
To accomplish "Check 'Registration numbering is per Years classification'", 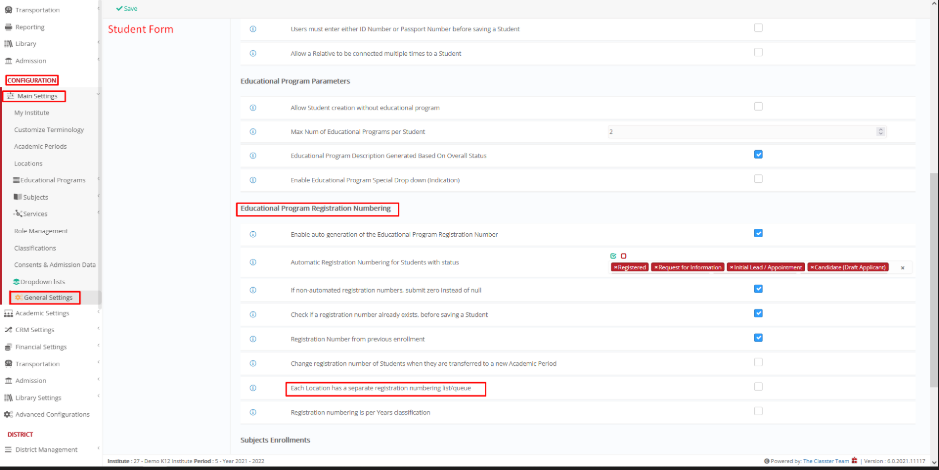I will [758, 411].
